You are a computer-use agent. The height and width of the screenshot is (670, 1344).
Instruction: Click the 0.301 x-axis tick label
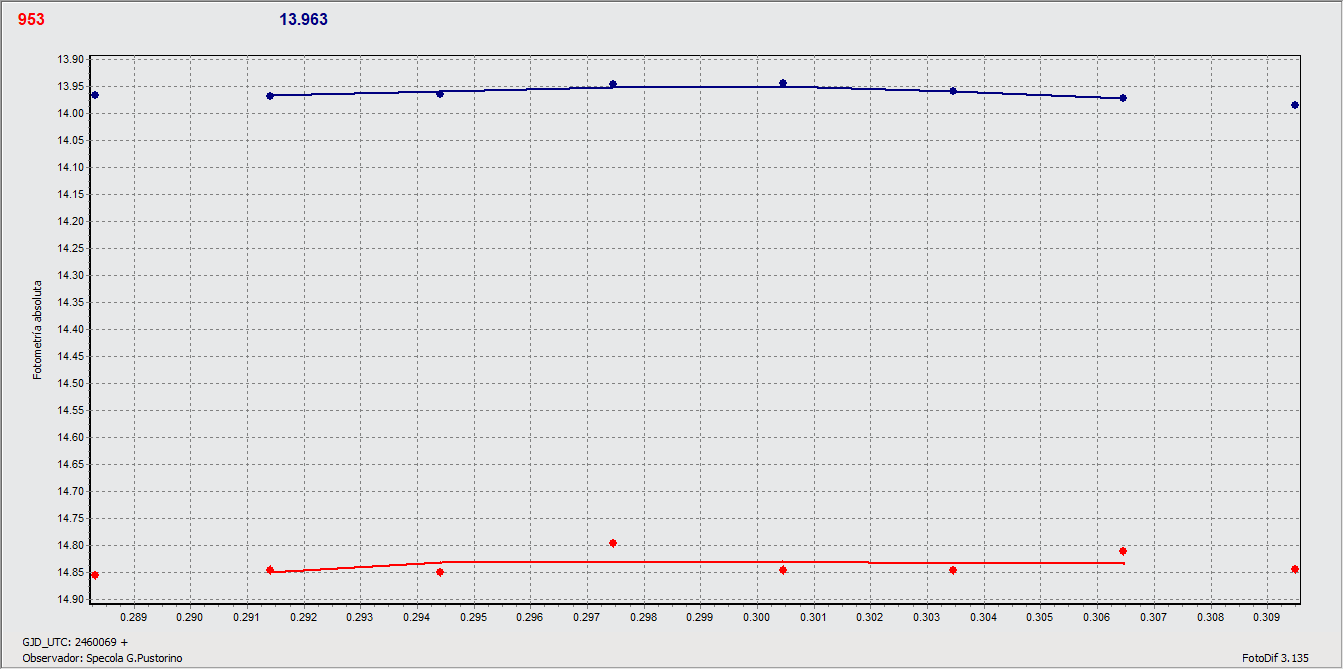tap(814, 618)
